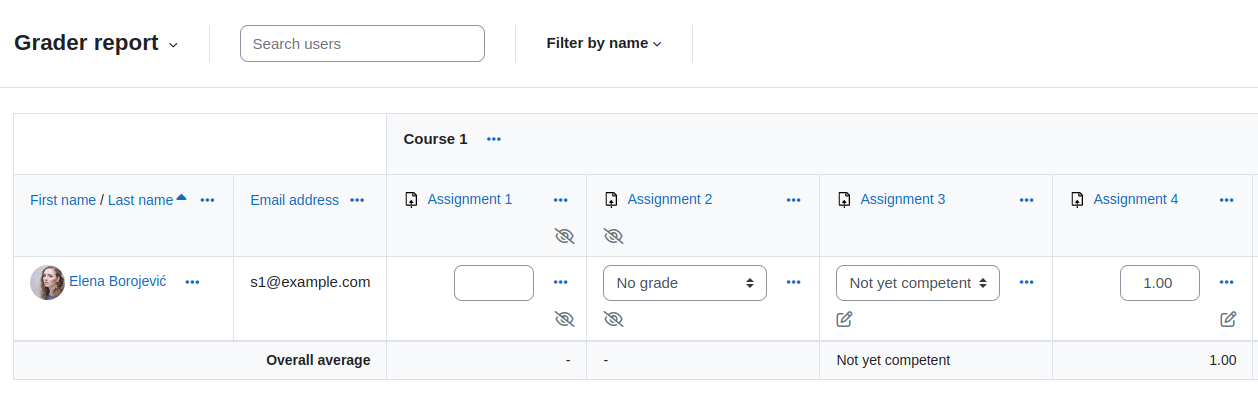Expand the Filter by name dropdown

(x=604, y=43)
